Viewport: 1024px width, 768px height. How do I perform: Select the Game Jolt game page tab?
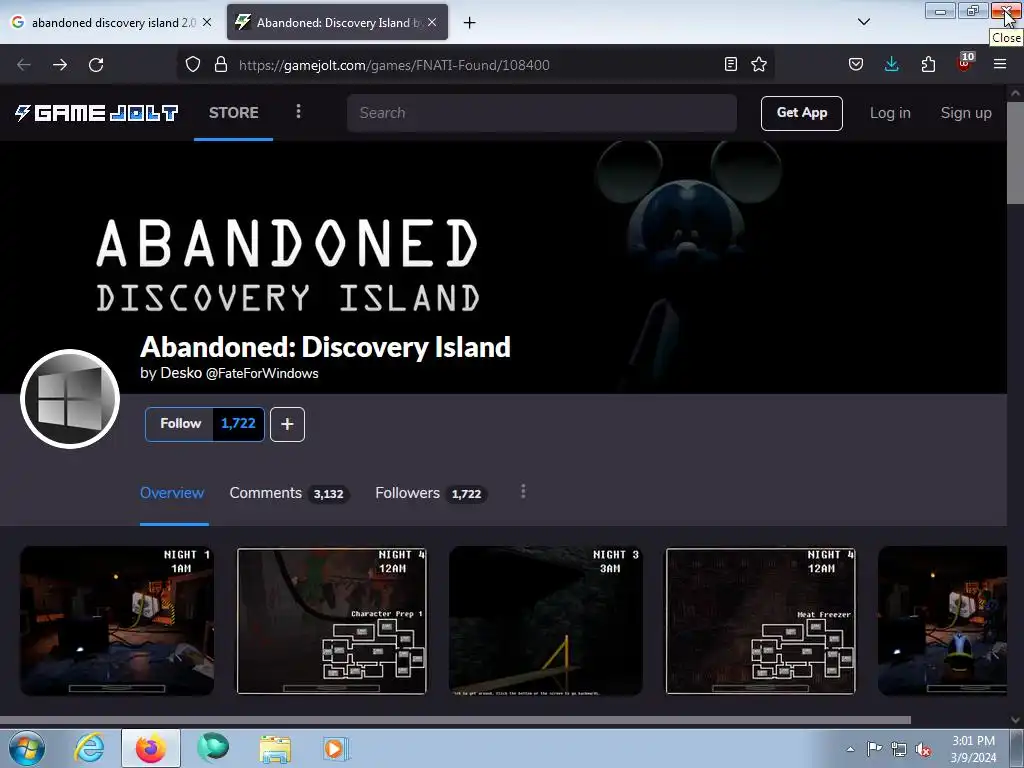337,22
